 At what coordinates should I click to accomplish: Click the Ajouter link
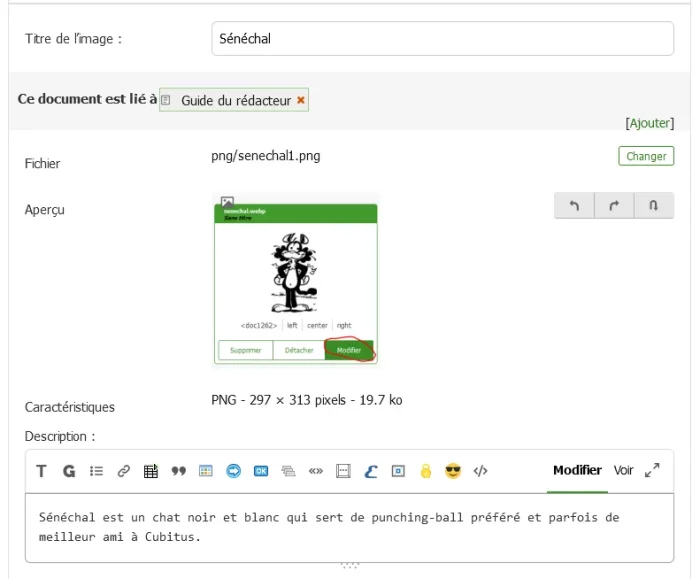[x=649, y=123]
